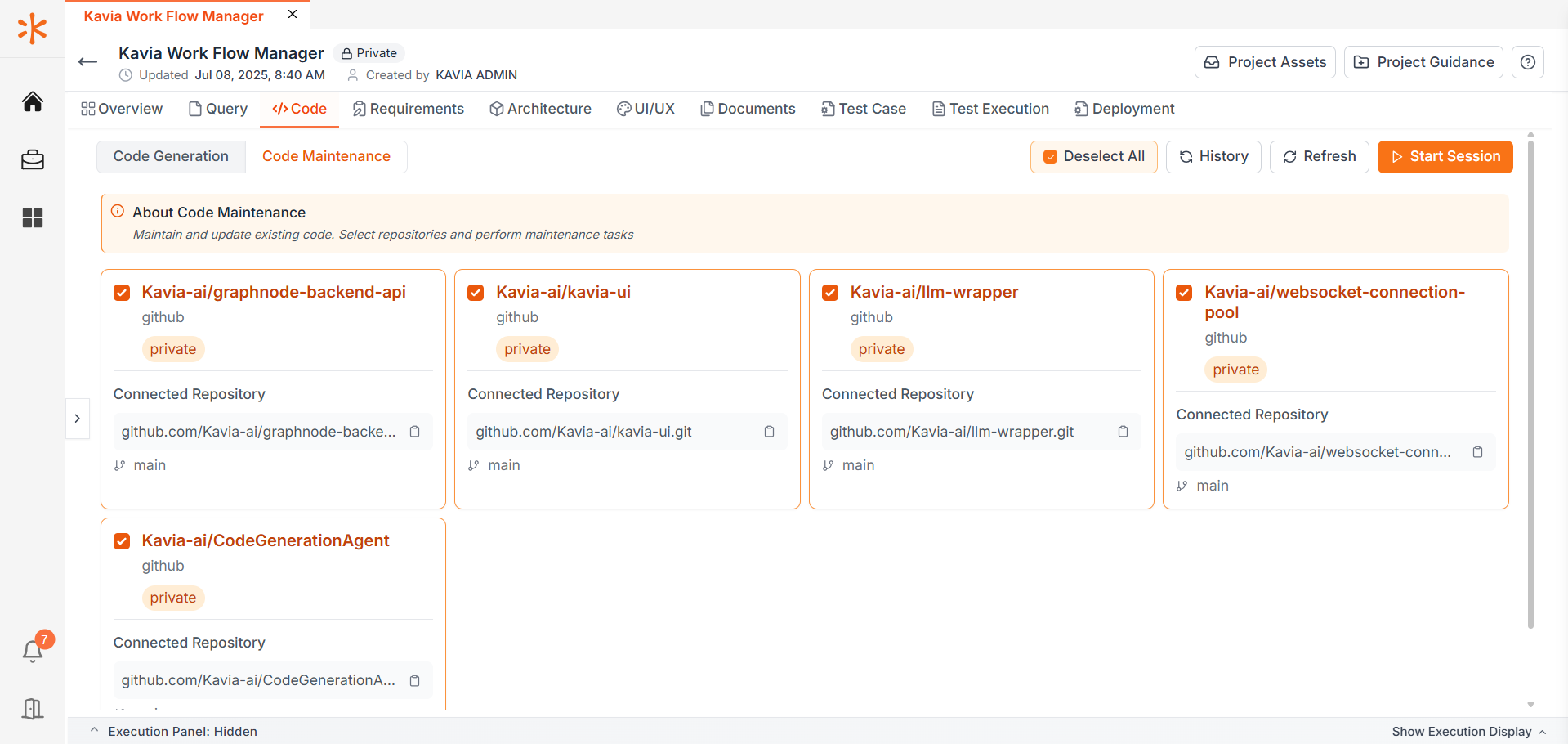
Task: Expand Show Execution Display
Action: (1468, 732)
